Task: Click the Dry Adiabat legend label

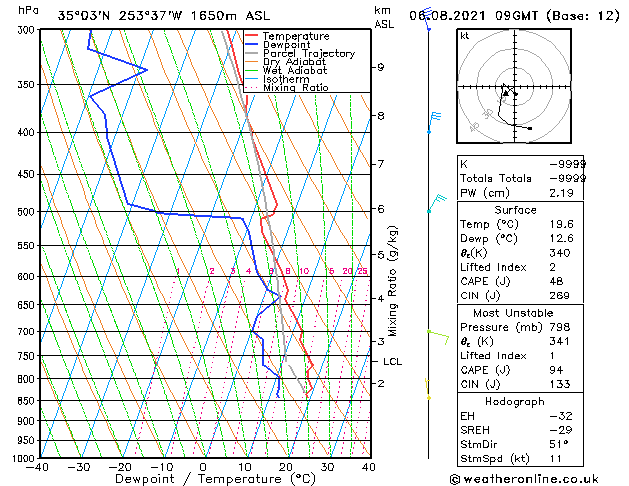Action: click(x=294, y=62)
